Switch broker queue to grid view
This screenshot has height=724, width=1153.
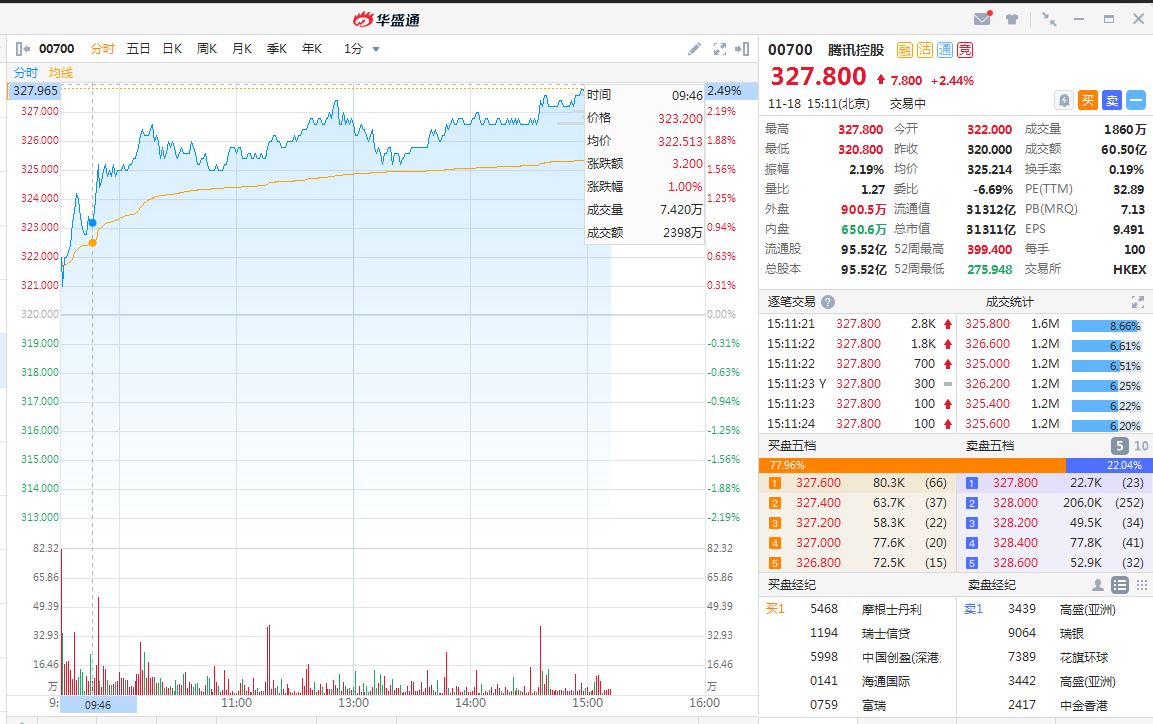click(1141, 585)
